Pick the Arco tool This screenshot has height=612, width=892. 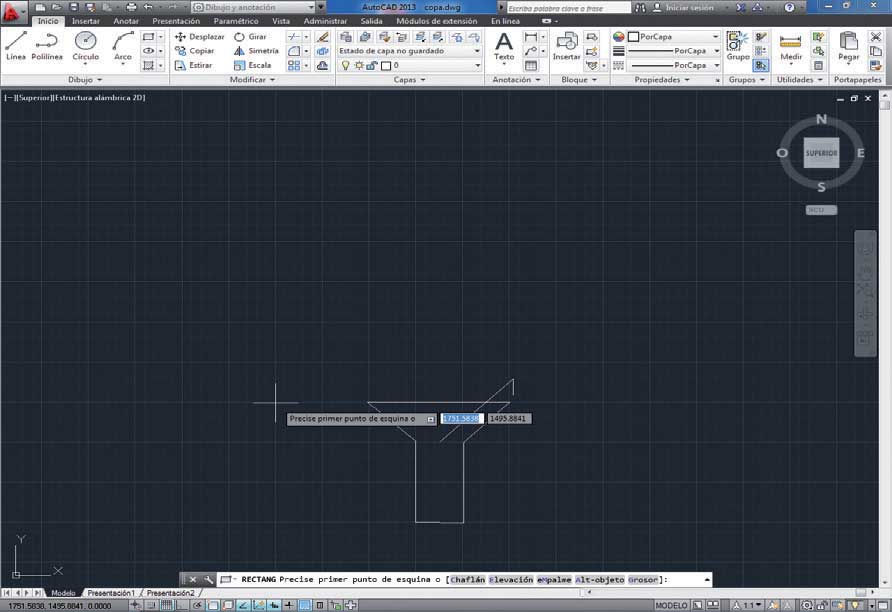pos(122,46)
